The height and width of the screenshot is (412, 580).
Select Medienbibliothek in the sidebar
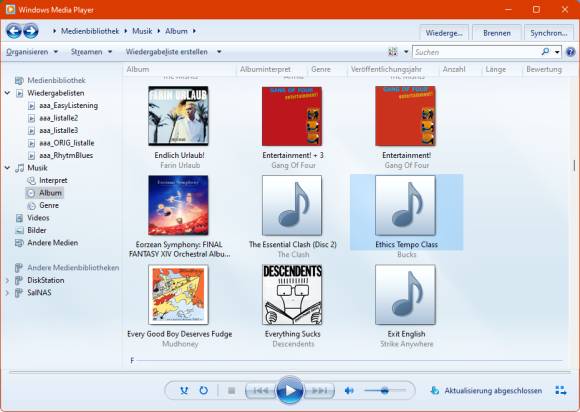click(x=56, y=80)
